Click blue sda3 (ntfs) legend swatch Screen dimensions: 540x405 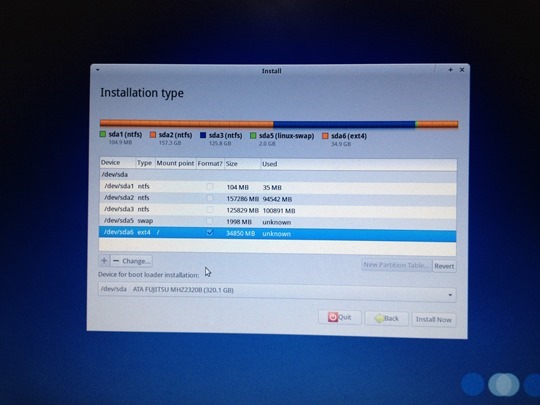tap(203, 135)
